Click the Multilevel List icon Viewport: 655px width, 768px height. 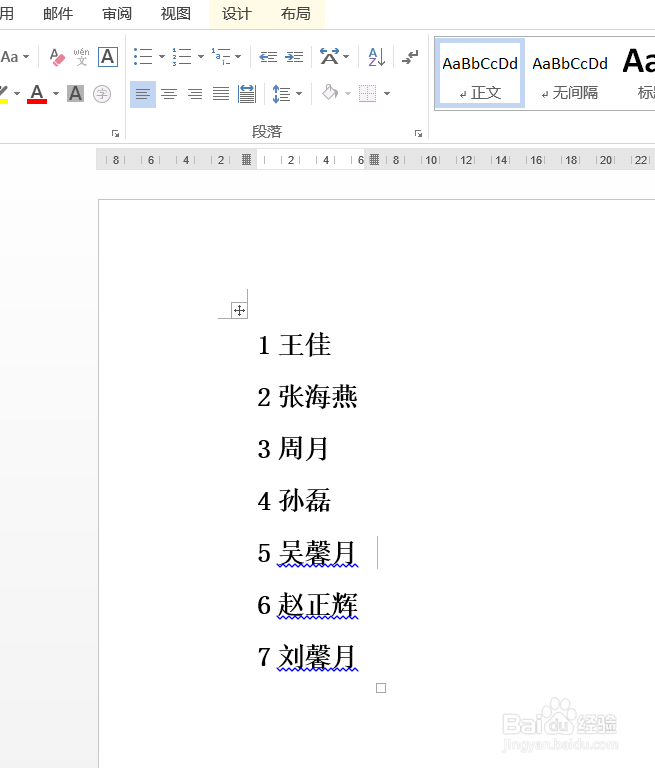click(x=221, y=57)
